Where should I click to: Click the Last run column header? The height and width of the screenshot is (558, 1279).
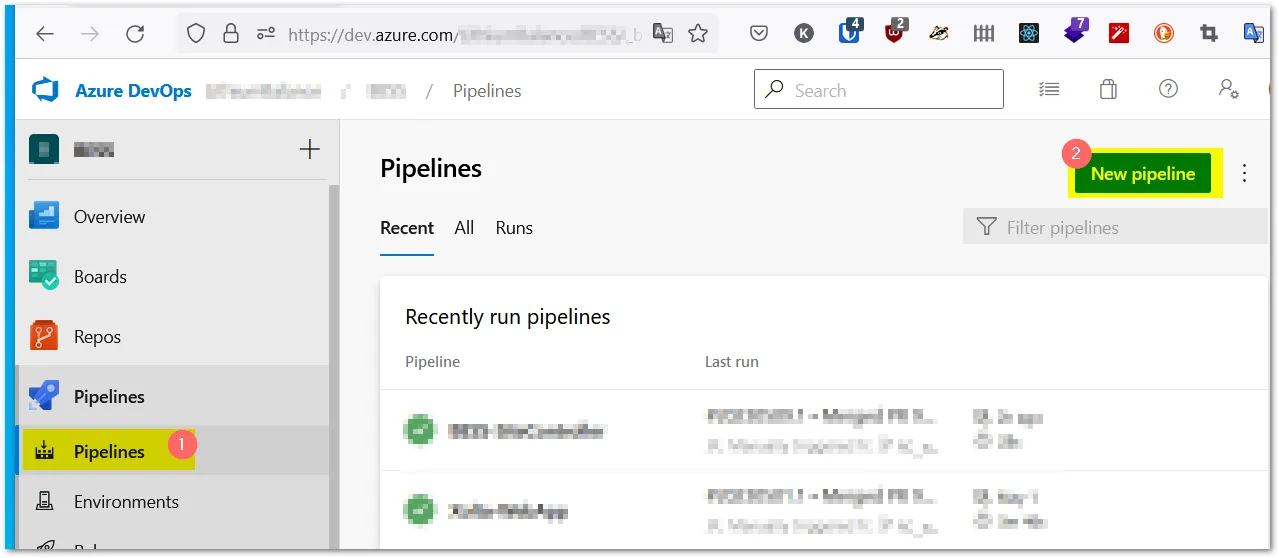(x=732, y=362)
